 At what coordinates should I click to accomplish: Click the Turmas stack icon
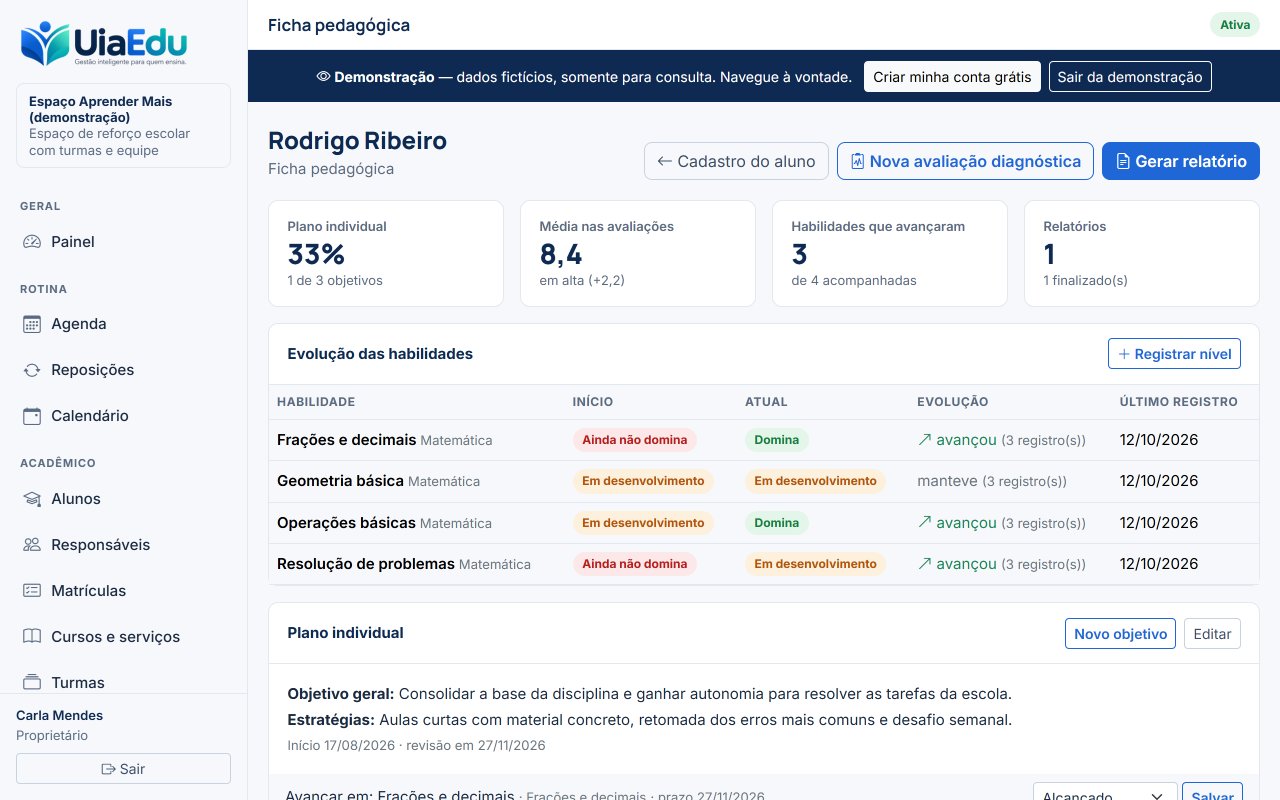pos(32,683)
